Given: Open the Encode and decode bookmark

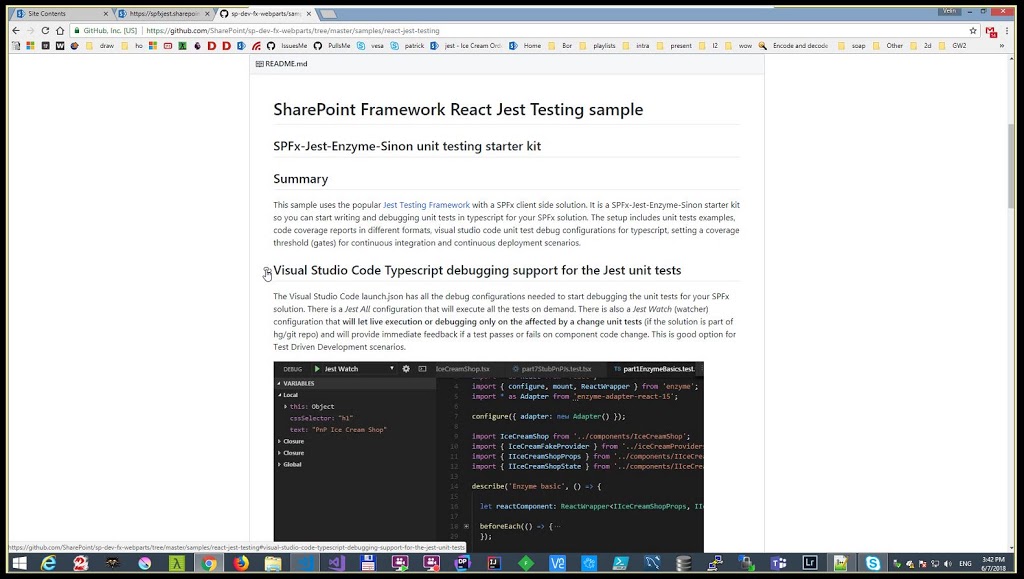Looking at the screenshot, I should coord(793,46).
